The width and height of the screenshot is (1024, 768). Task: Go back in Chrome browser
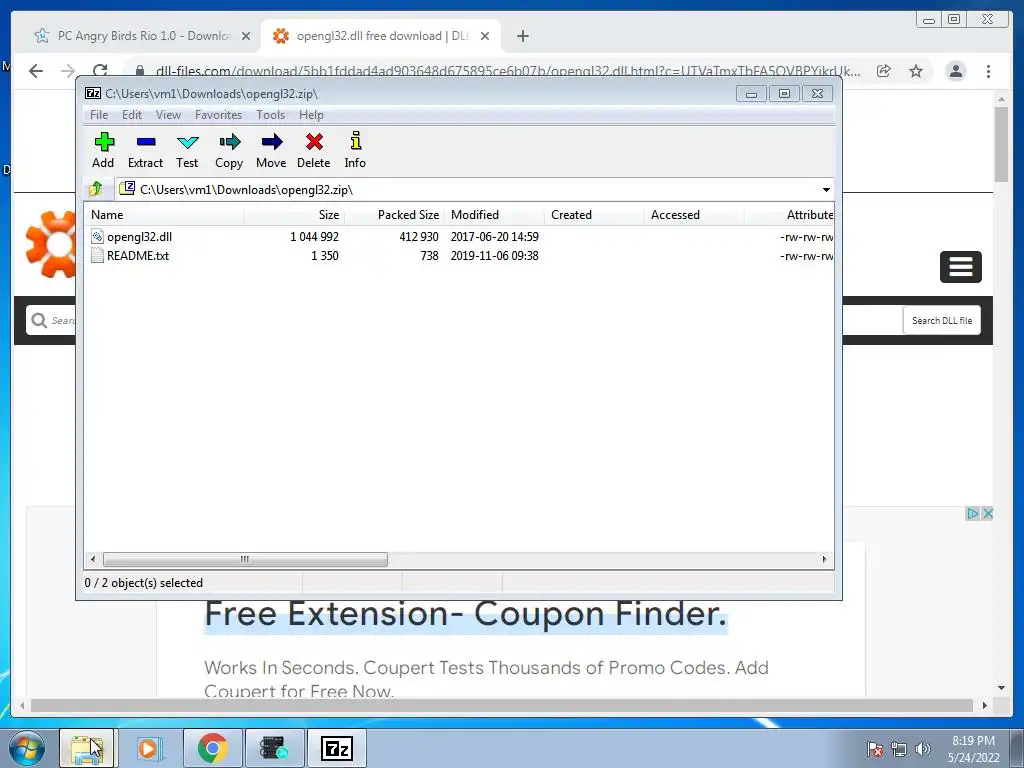[36, 71]
